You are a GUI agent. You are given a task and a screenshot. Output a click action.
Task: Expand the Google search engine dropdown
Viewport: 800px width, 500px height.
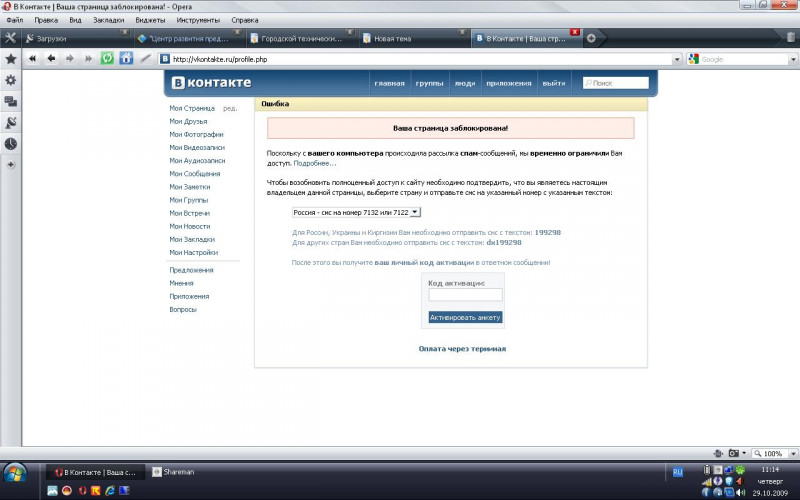pyautogui.click(x=793, y=59)
